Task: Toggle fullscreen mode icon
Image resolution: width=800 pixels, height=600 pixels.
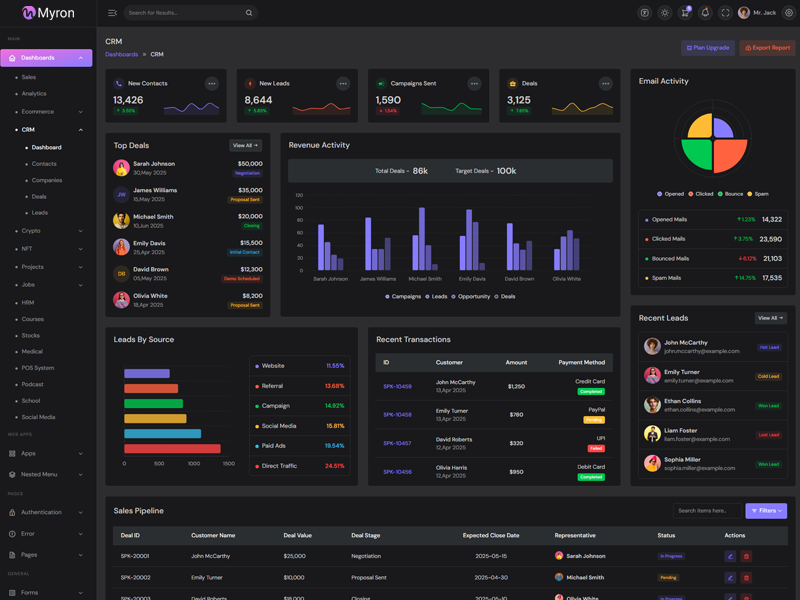Action: (x=726, y=13)
